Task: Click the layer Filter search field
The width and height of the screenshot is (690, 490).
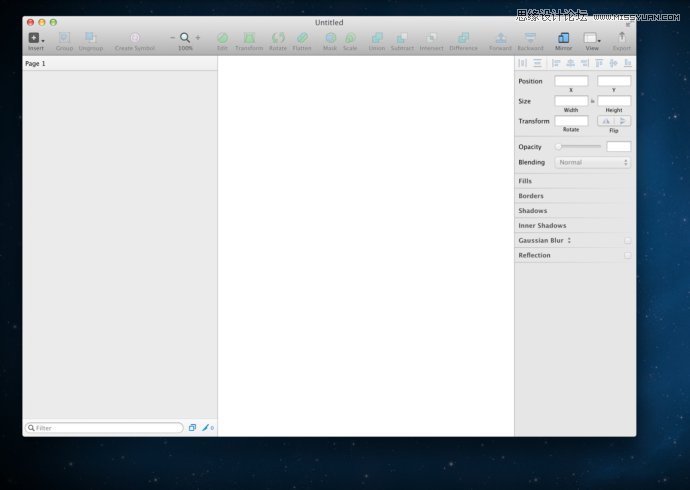Action: [104, 428]
